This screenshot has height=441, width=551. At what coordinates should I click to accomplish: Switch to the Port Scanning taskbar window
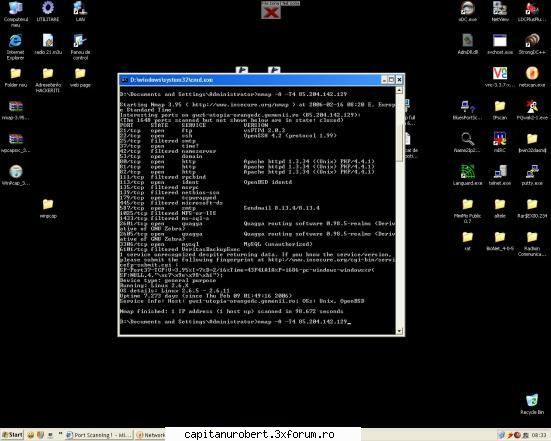coord(99,435)
